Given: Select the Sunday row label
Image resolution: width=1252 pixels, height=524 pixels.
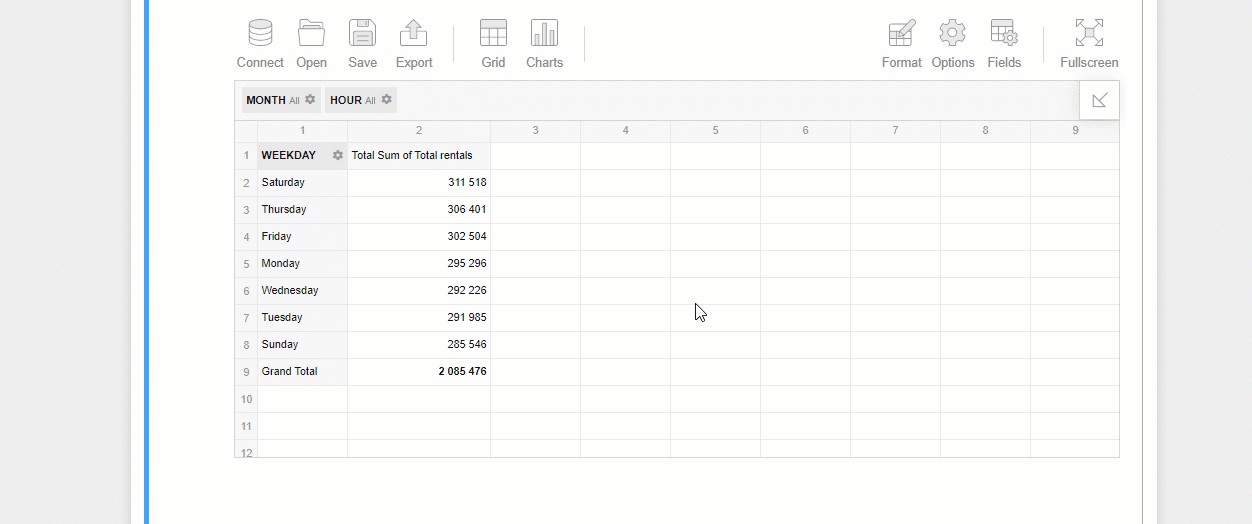Looking at the screenshot, I should tap(302, 345).
